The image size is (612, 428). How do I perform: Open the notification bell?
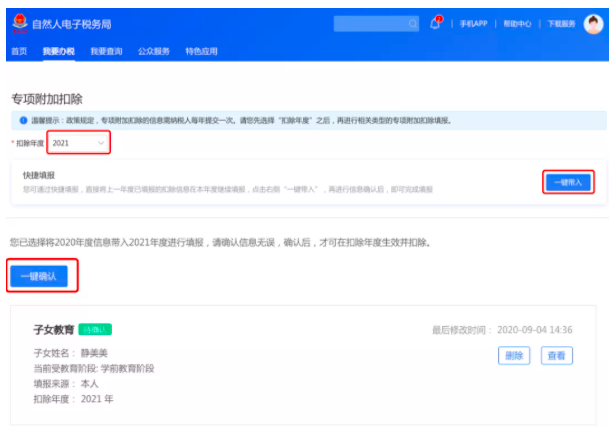436,23
